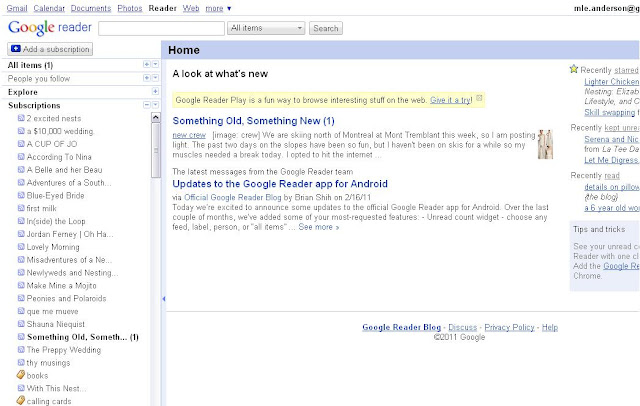
Task: Click the Search button
Action: 326,28
